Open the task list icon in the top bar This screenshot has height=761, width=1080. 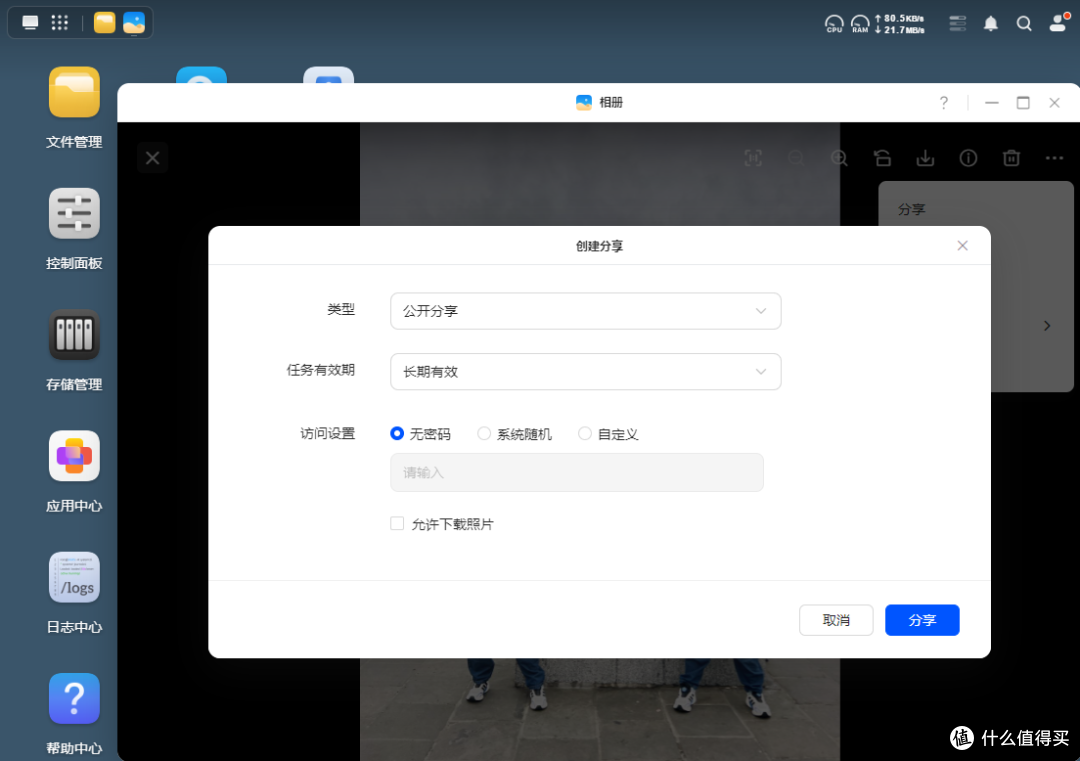tap(957, 23)
